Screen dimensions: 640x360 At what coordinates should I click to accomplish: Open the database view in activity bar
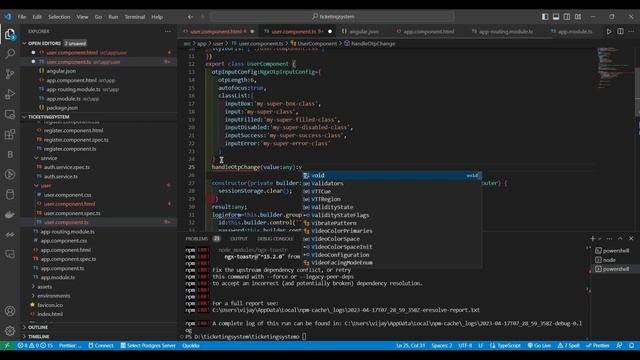(10, 194)
